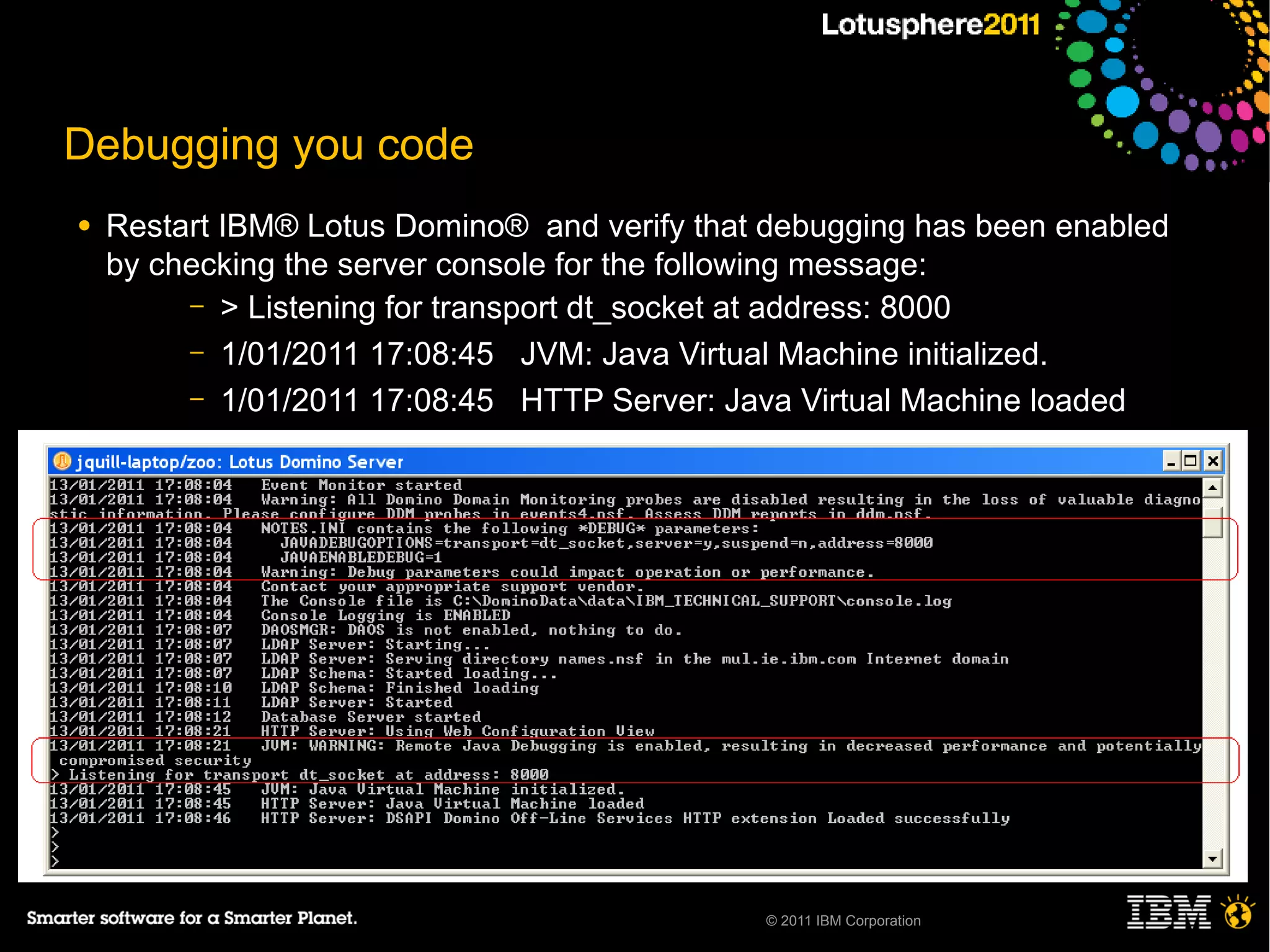
Task: Click the console scrollbar thumb
Action: (x=1212, y=523)
